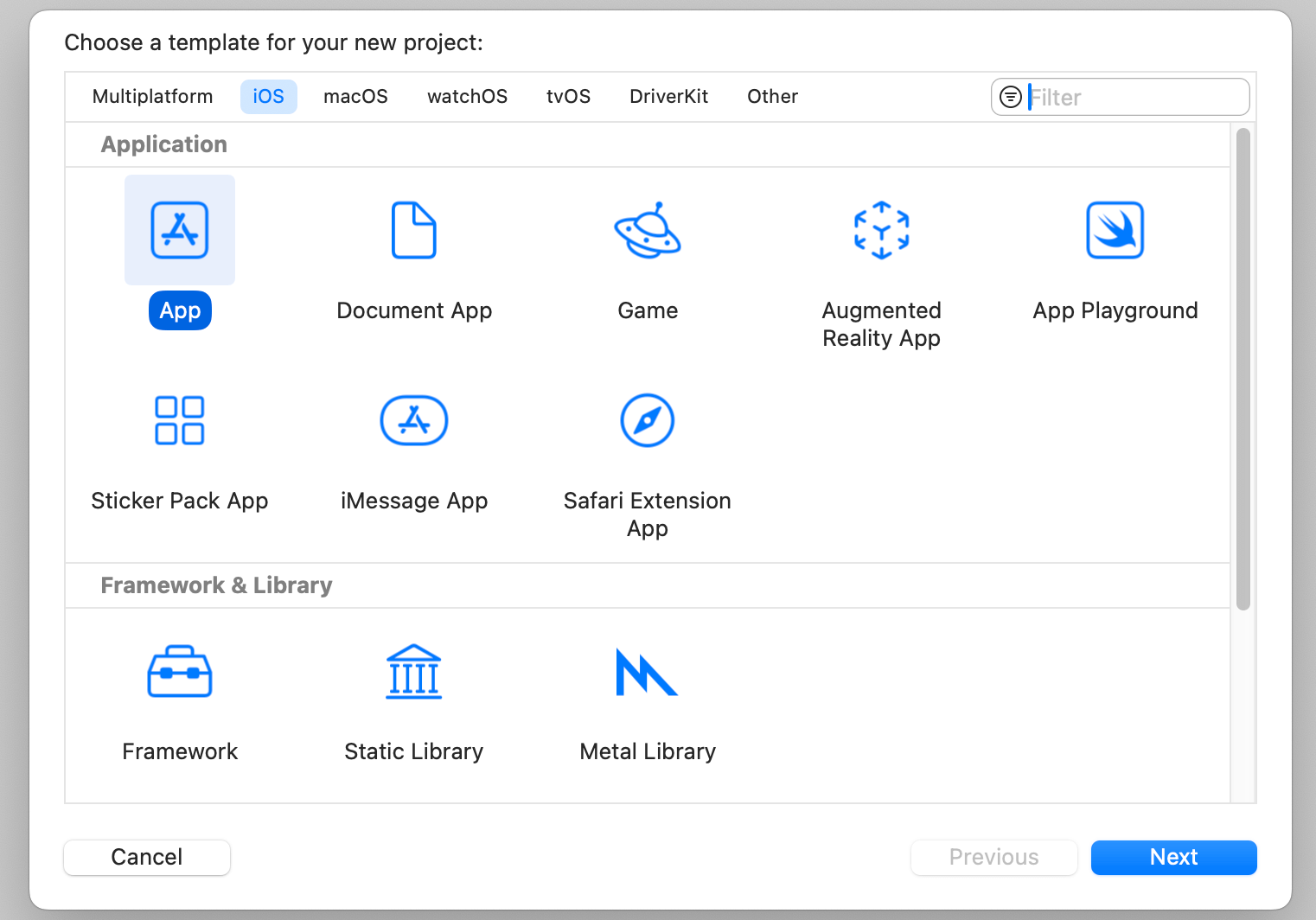Screen dimensions: 1316x920
Task: Click the Static Library label
Action: [414, 751]
